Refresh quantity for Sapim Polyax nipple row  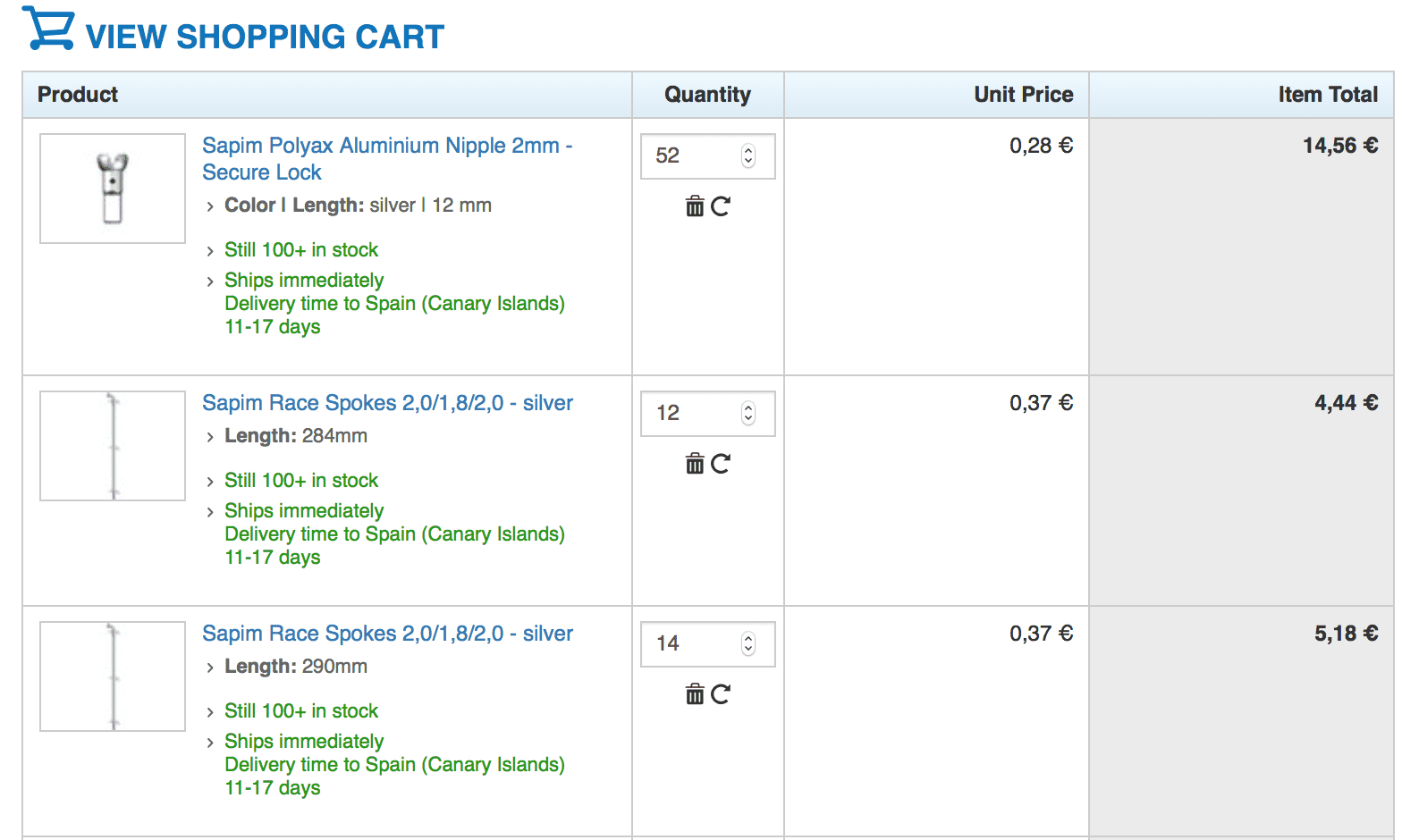point(721,206)
